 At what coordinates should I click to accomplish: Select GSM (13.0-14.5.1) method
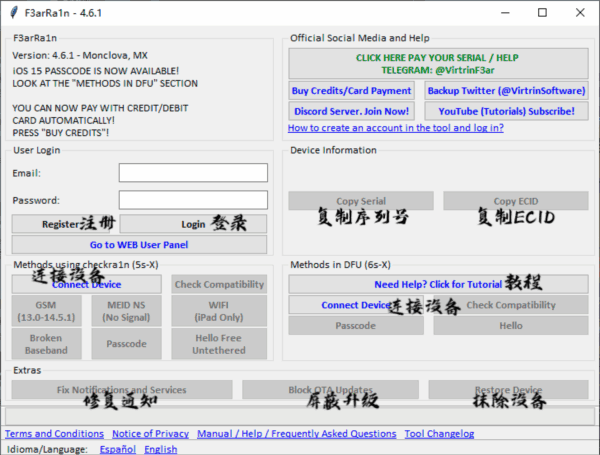coord(46,311)
